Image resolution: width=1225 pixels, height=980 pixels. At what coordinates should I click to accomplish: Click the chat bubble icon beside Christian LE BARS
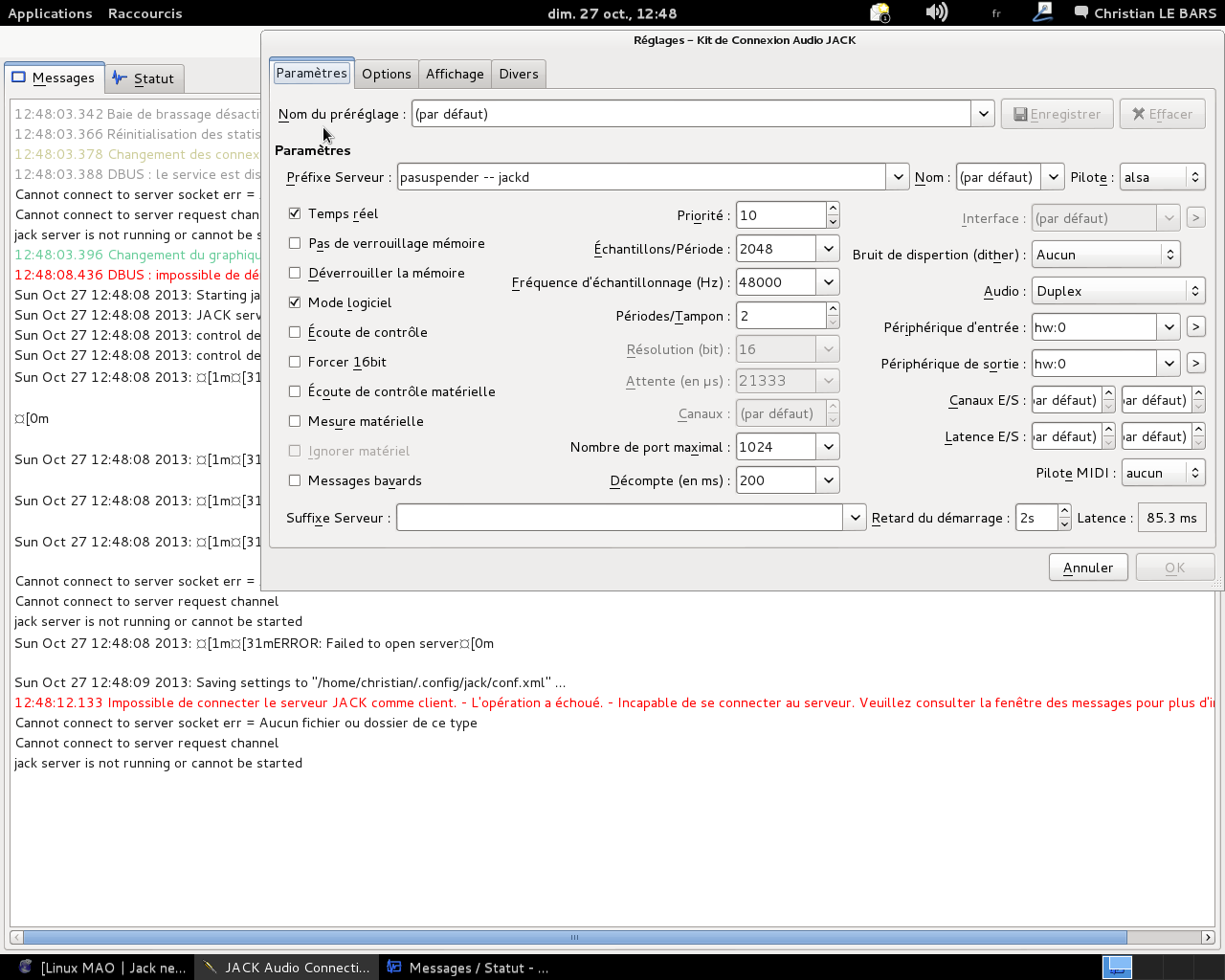point(1081,12)
